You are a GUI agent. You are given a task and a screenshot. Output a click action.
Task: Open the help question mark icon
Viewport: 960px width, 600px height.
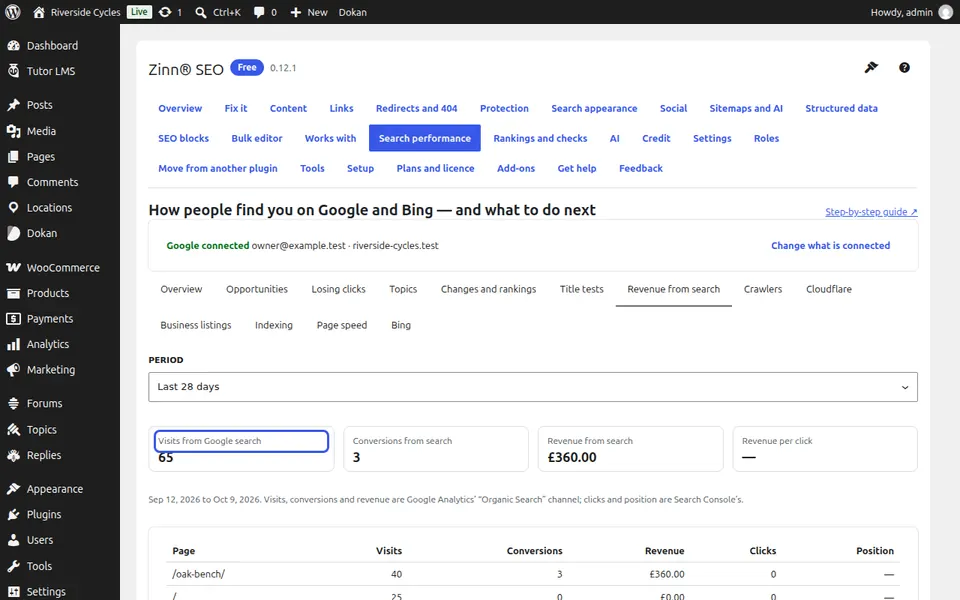click(904, 68)
